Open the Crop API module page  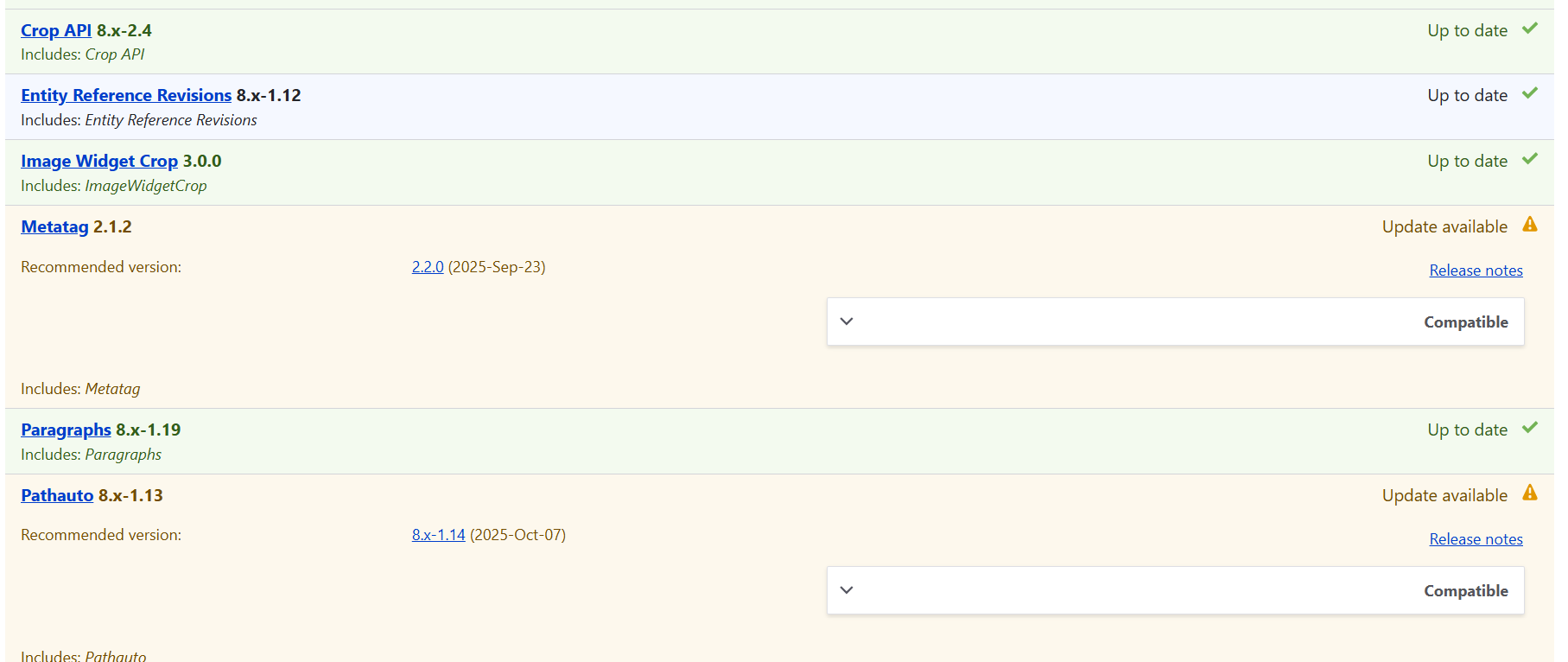tap(55, 30)
